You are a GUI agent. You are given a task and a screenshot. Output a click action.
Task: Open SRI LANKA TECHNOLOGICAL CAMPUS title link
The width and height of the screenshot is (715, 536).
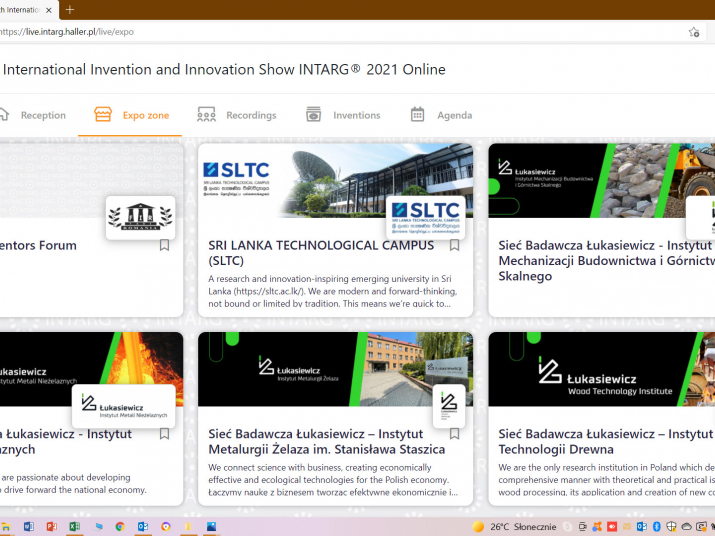pos(320,252)
